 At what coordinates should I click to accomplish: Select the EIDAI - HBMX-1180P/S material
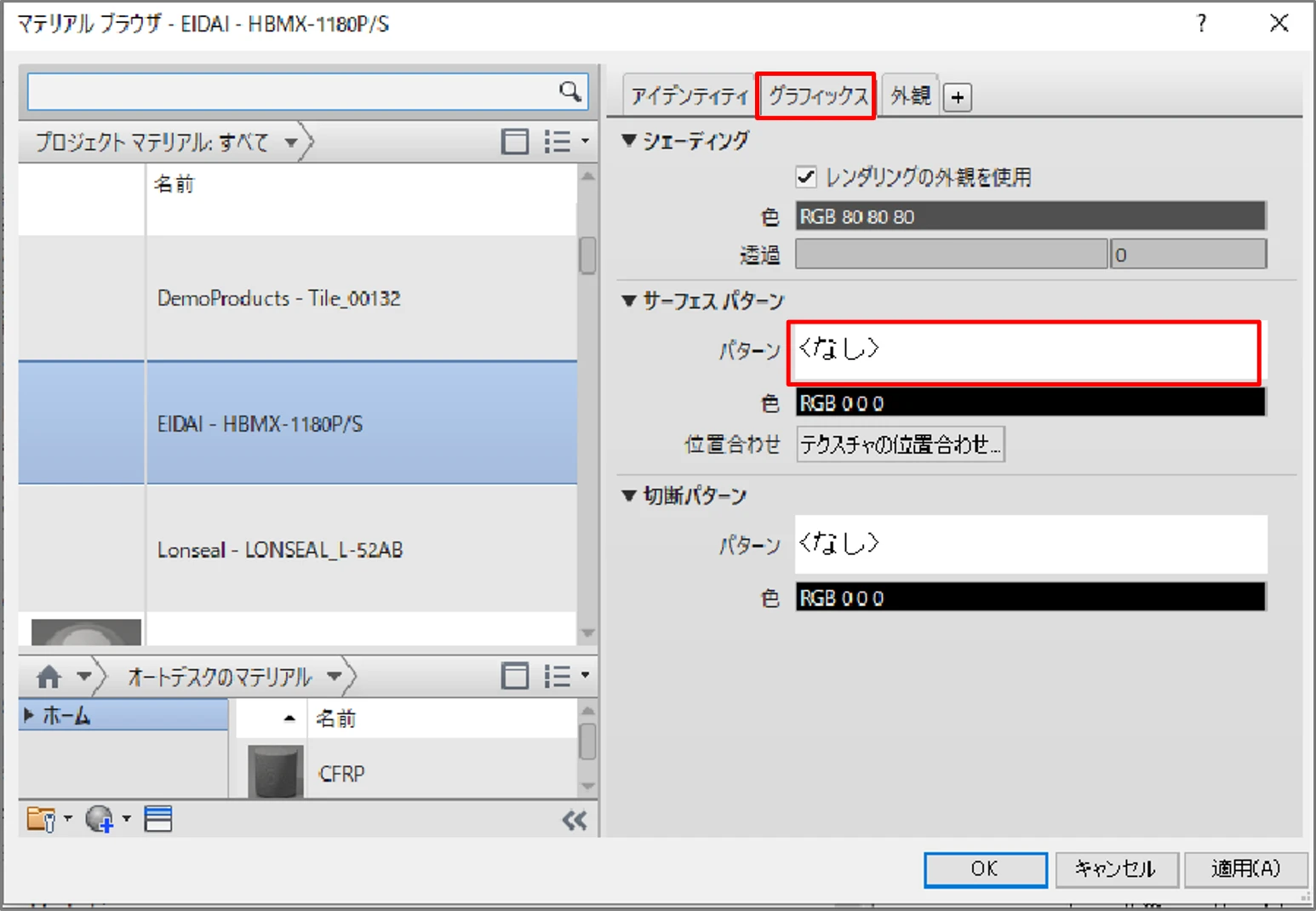pyautogui.click(x=298, y=423)
